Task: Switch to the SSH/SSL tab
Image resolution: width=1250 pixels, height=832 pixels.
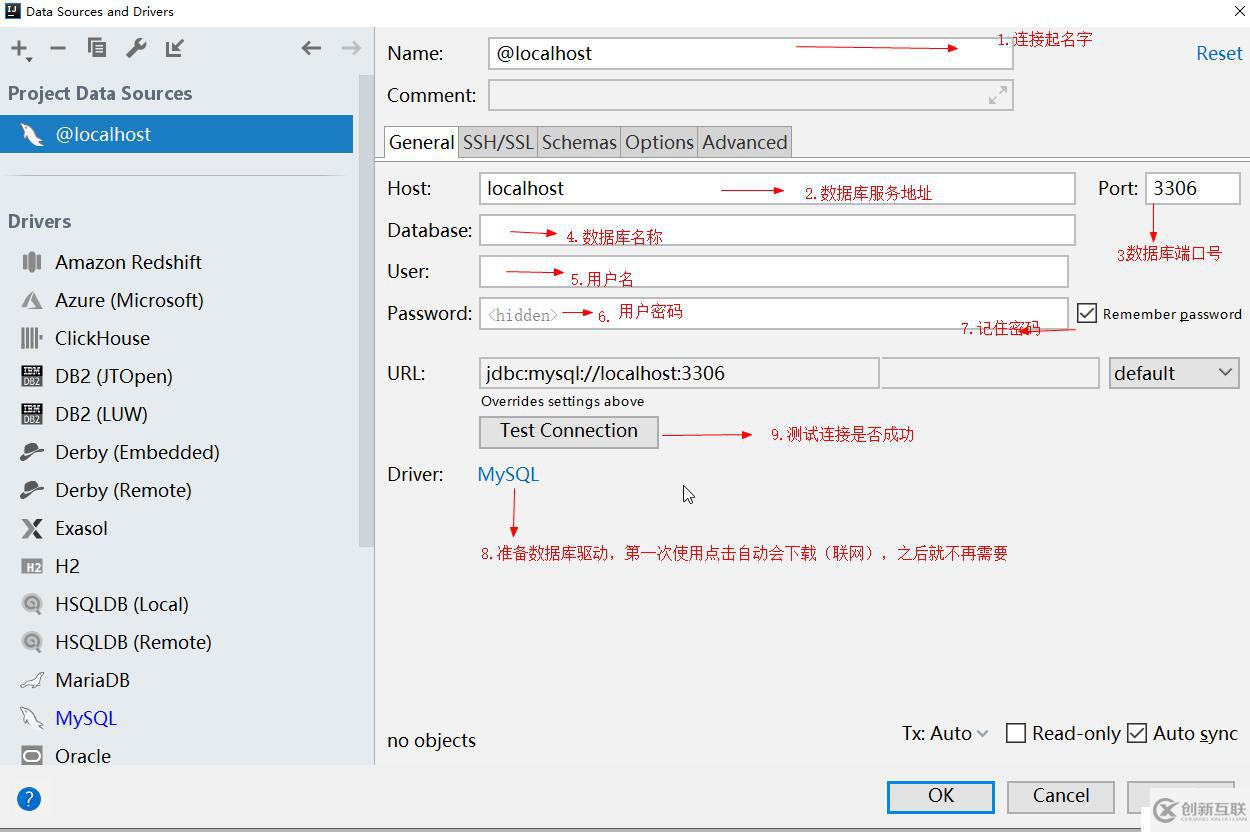Action: pos(498,142)
